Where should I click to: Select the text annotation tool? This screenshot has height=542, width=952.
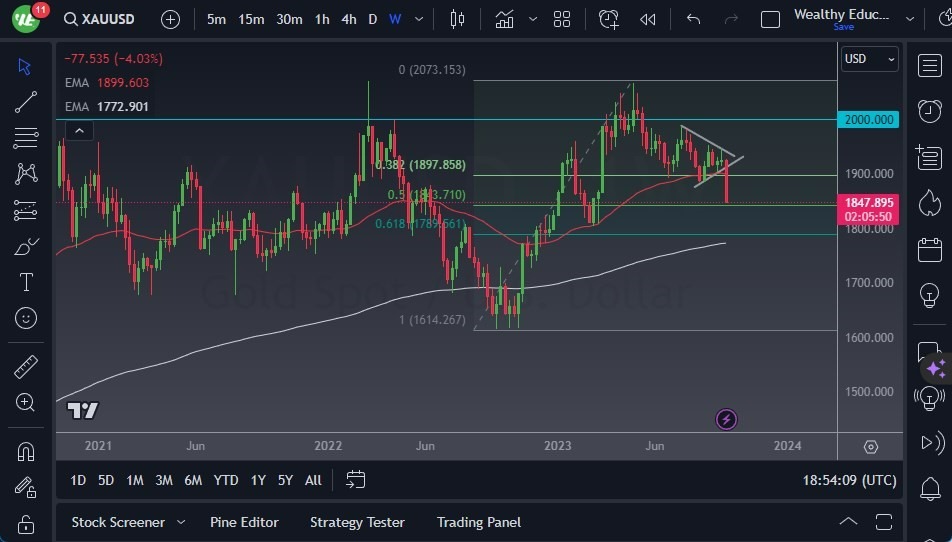(x=26, y=282)
